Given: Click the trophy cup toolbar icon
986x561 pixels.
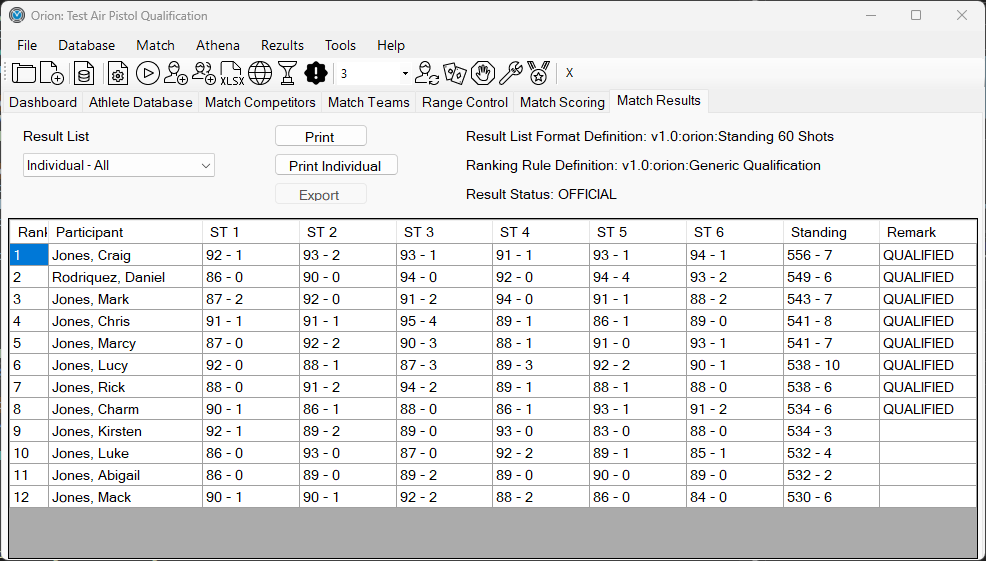Looking at the screenshot, I should [287, 73].
